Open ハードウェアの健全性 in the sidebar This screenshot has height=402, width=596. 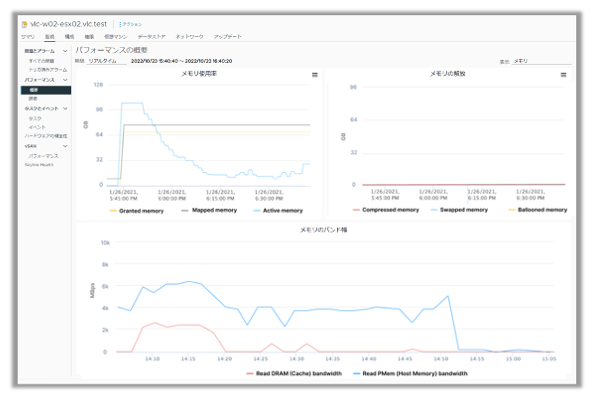pos(46,136)
